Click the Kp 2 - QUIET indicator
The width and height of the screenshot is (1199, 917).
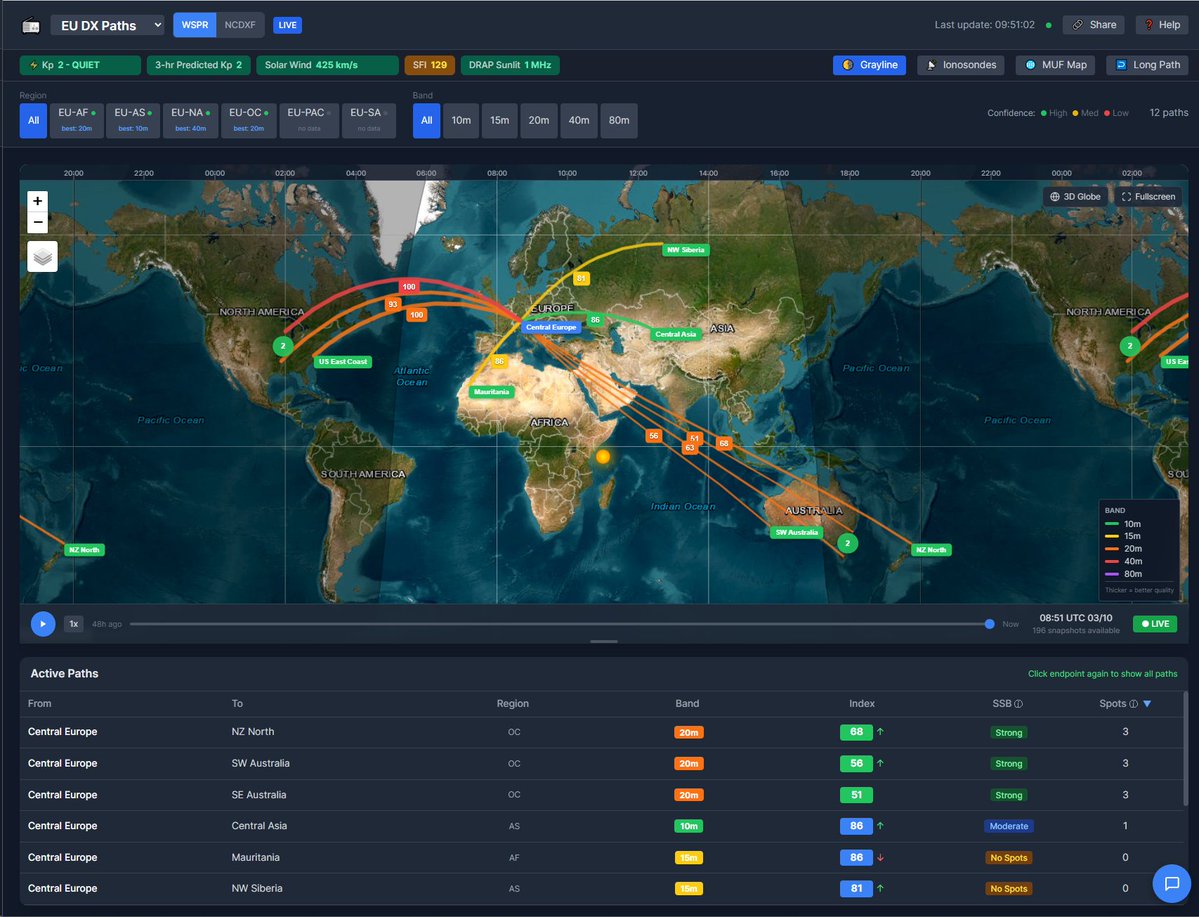80,65
